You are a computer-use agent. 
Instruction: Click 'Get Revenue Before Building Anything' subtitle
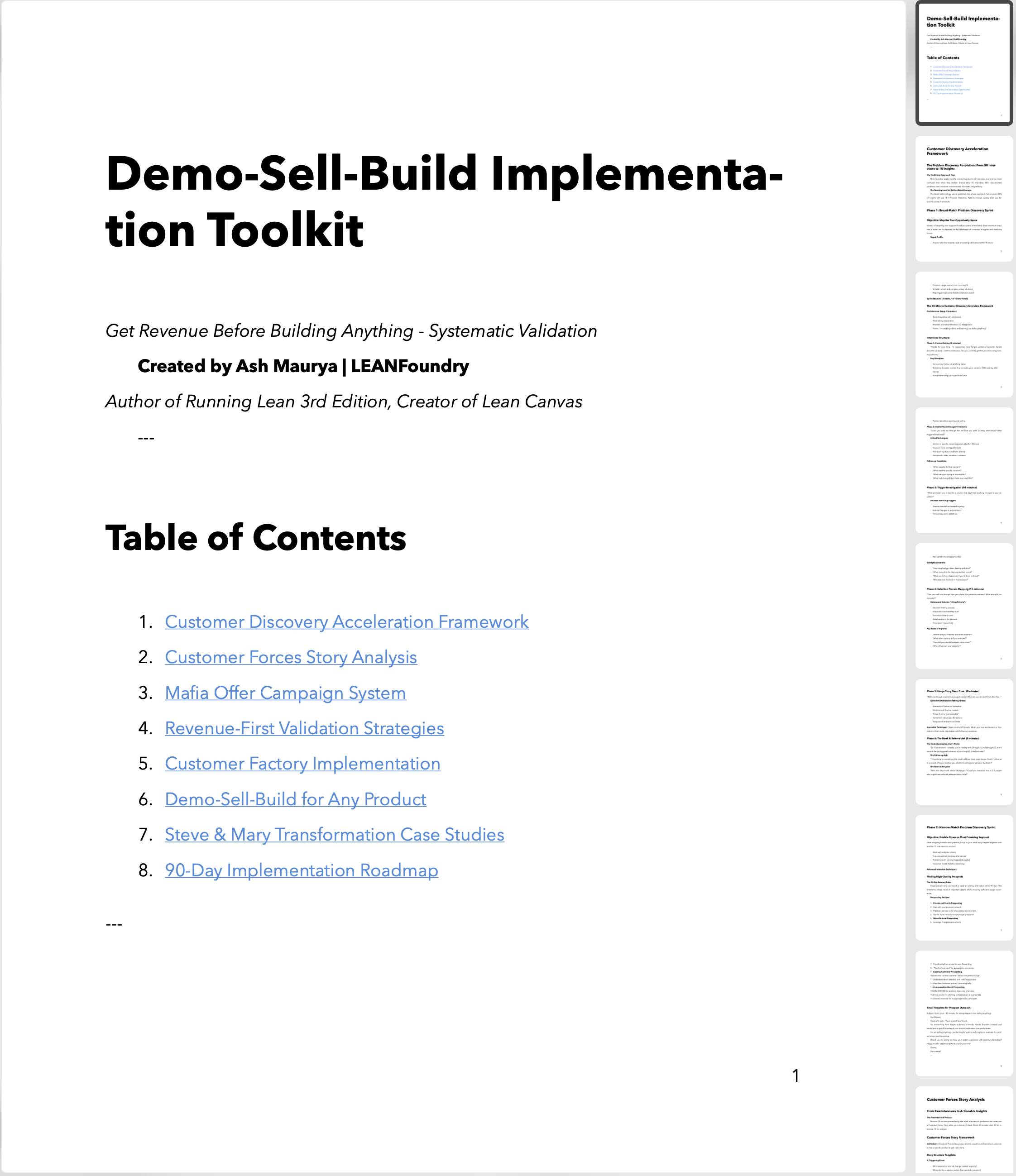point(351,331)
